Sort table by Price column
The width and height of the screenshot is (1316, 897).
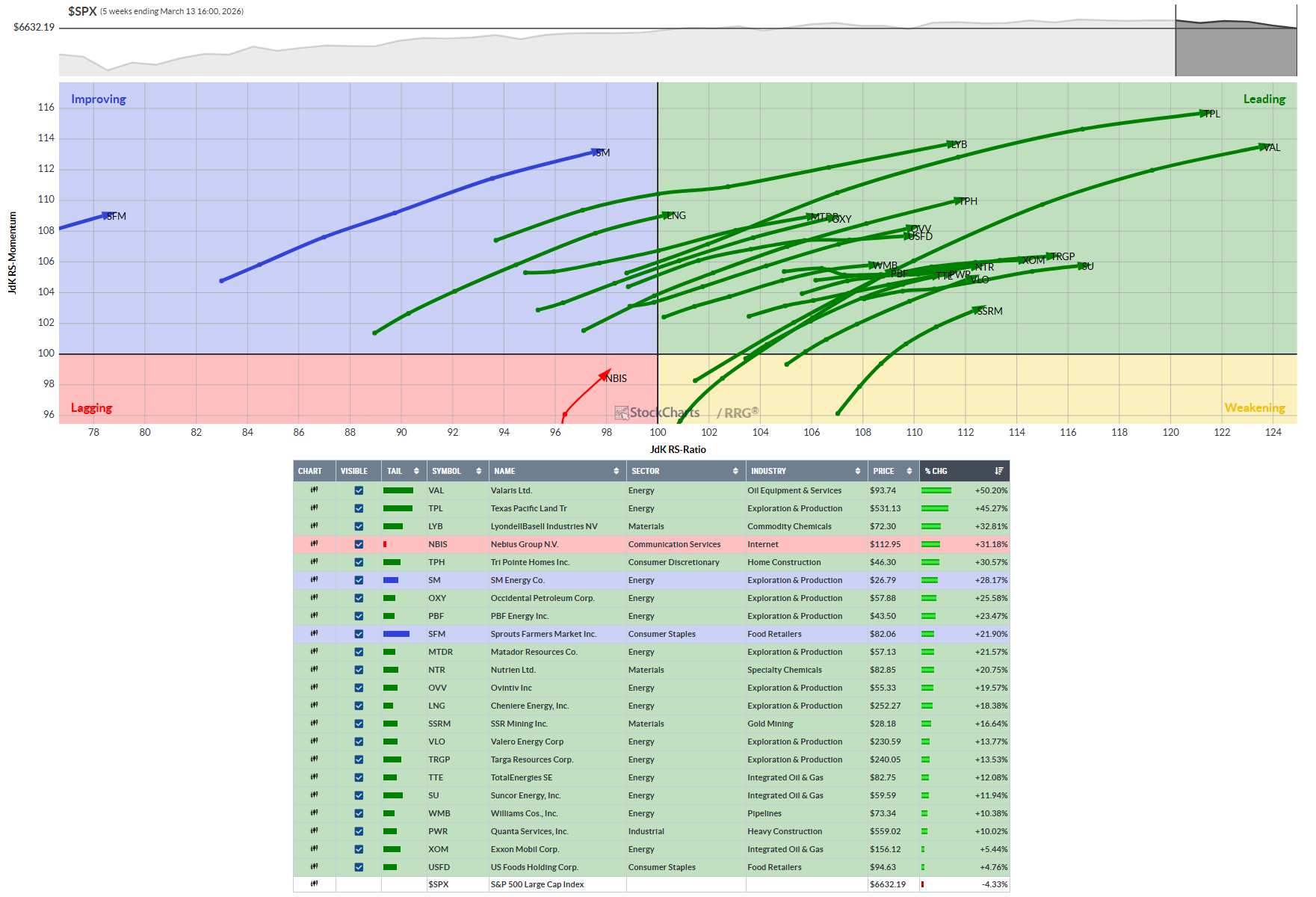pos(893,471)
